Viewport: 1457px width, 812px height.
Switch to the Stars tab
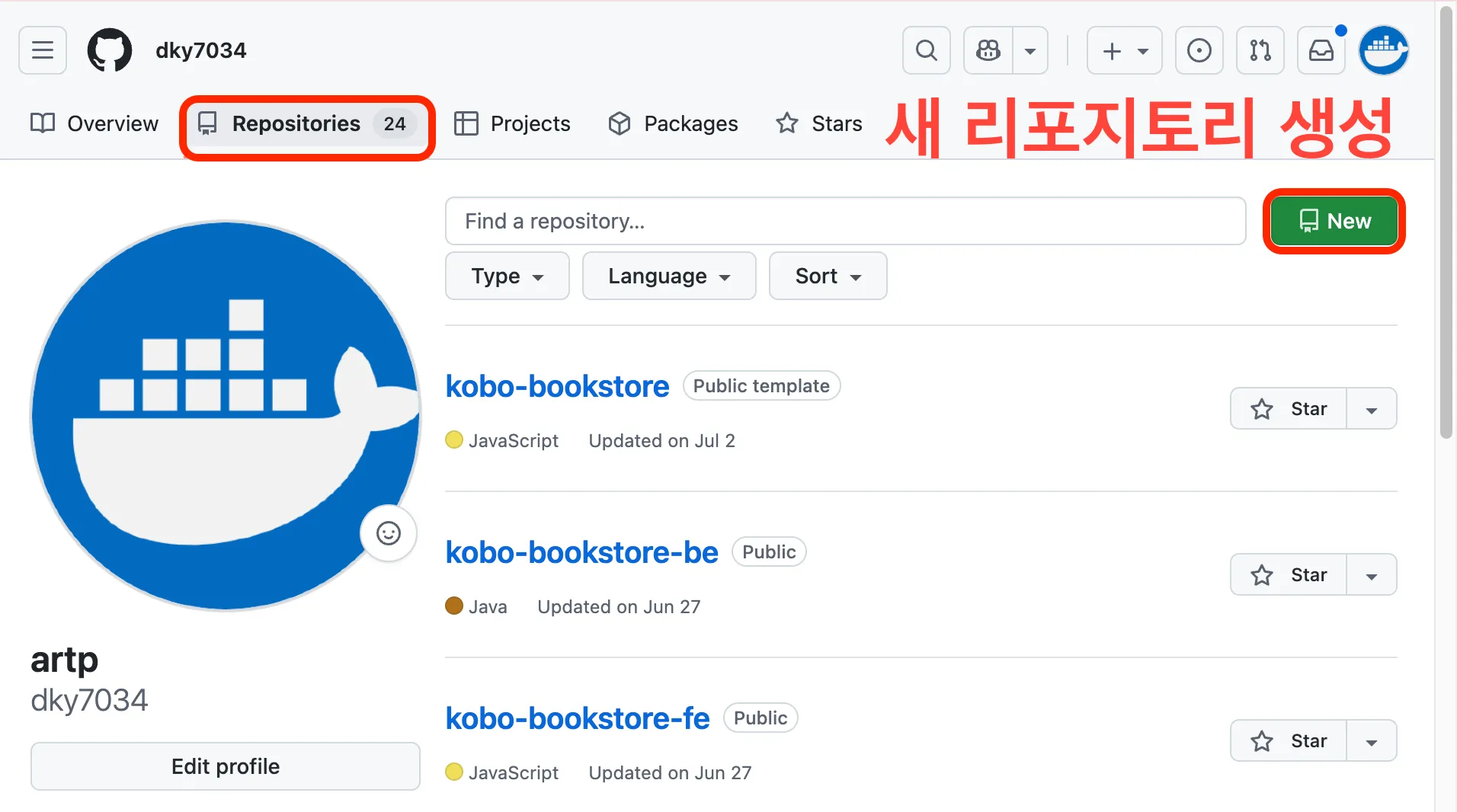[x=819, y=123]
